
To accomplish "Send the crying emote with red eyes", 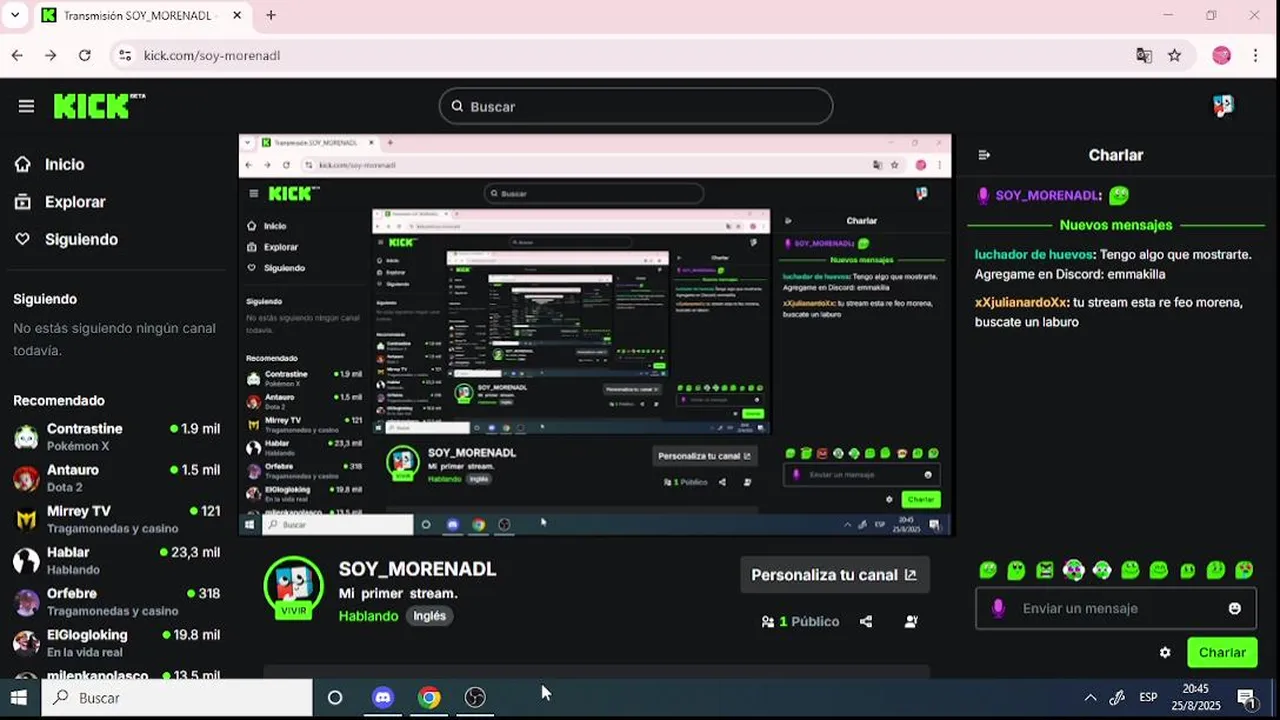I will [x=1244, y=570].
